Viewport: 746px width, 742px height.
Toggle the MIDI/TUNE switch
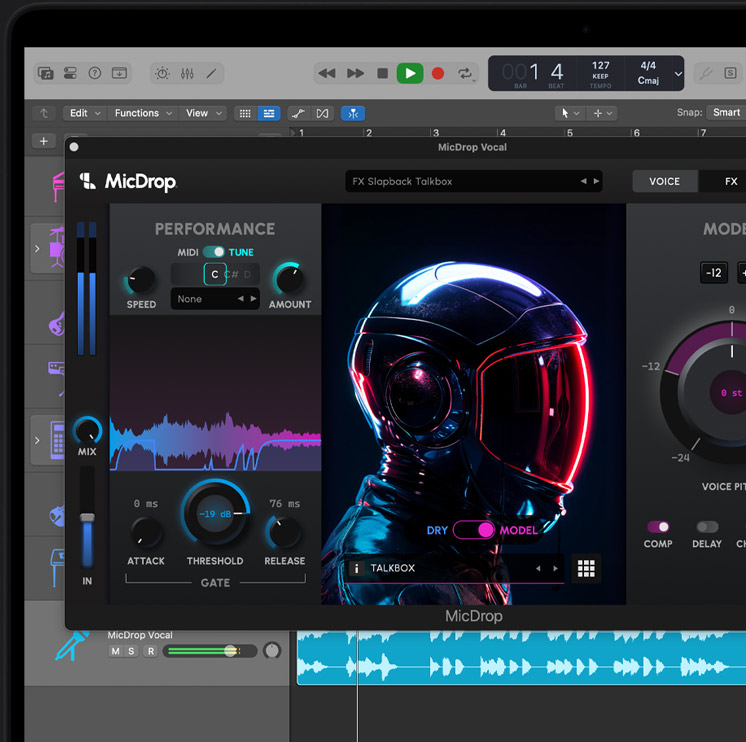[x=214, y=252]
